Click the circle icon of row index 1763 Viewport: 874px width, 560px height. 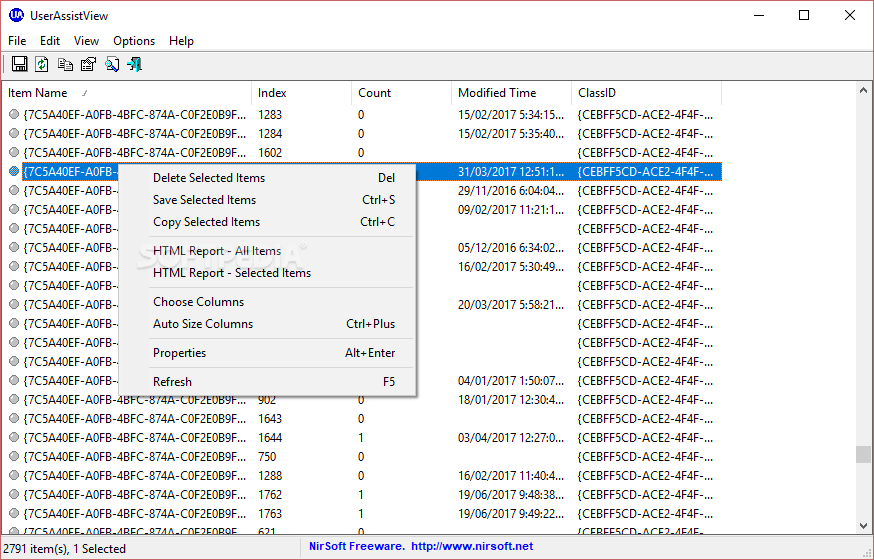14,513
